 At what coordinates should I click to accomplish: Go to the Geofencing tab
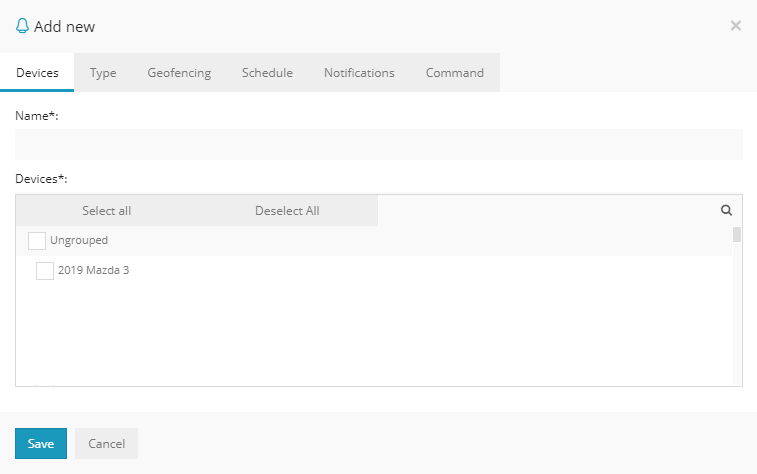(x=179, y=73)
